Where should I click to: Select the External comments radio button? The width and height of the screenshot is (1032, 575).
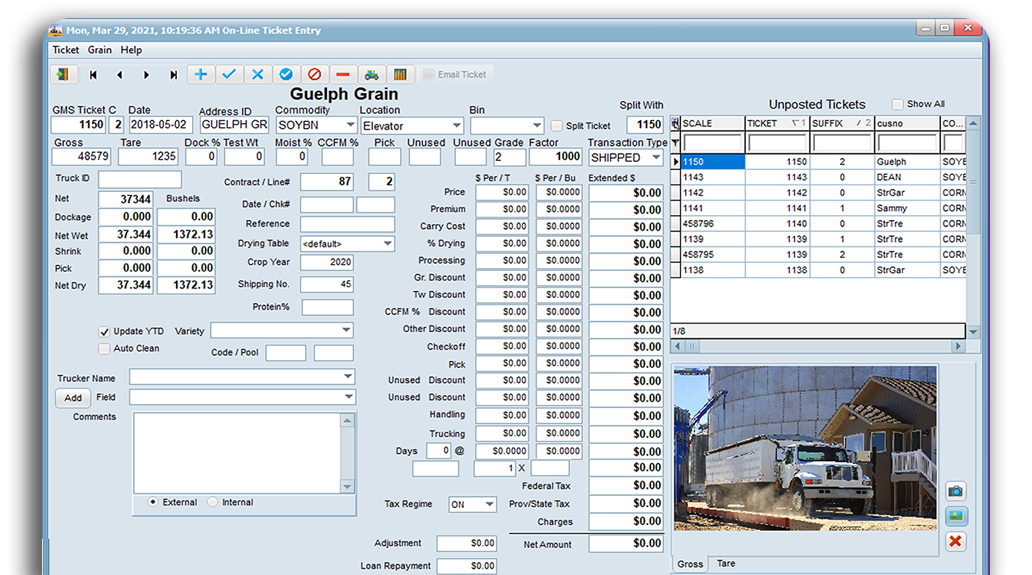pos(153,502)
